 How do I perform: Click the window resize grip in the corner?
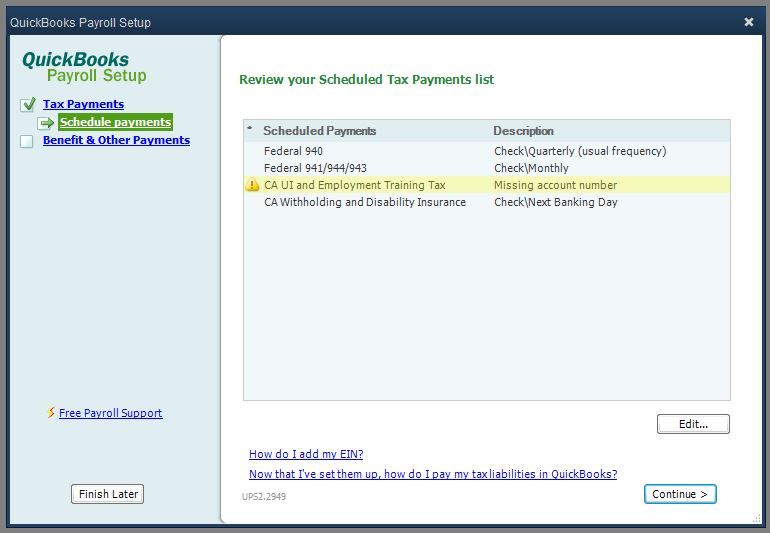[x=757, y=518]
